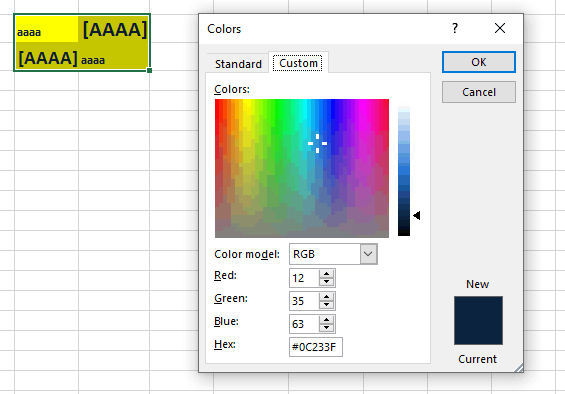Click the Cancel button
The height and width of the screenshot is (394, 565).
tap(479, 92)
